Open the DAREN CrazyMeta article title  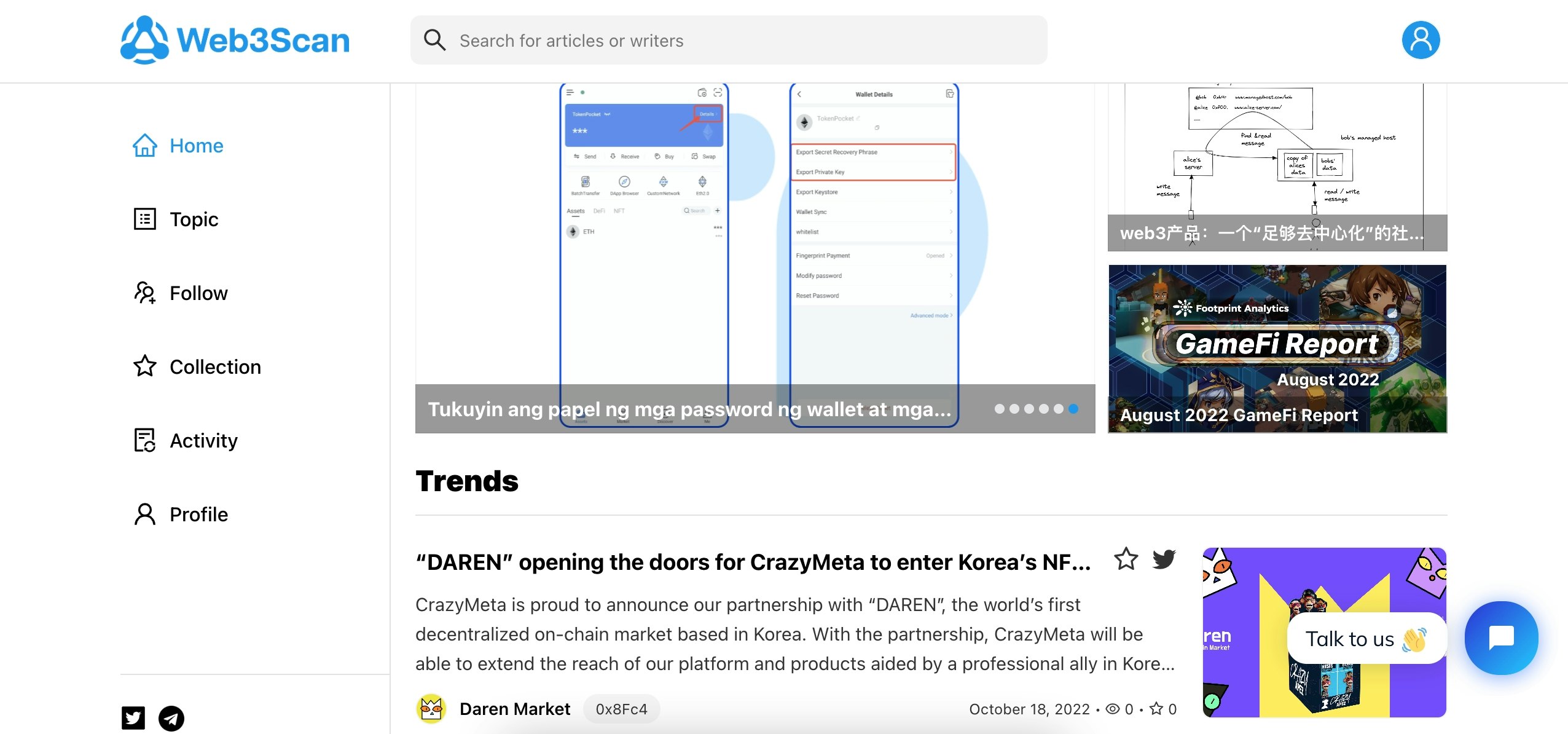[x=753, y=562]
